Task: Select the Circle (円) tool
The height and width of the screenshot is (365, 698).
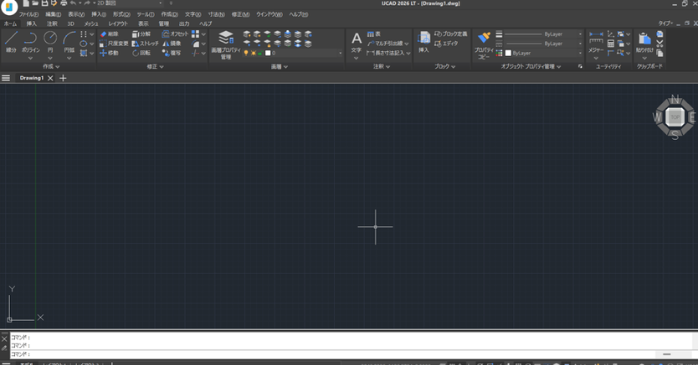Action: (x=50, y=42)
